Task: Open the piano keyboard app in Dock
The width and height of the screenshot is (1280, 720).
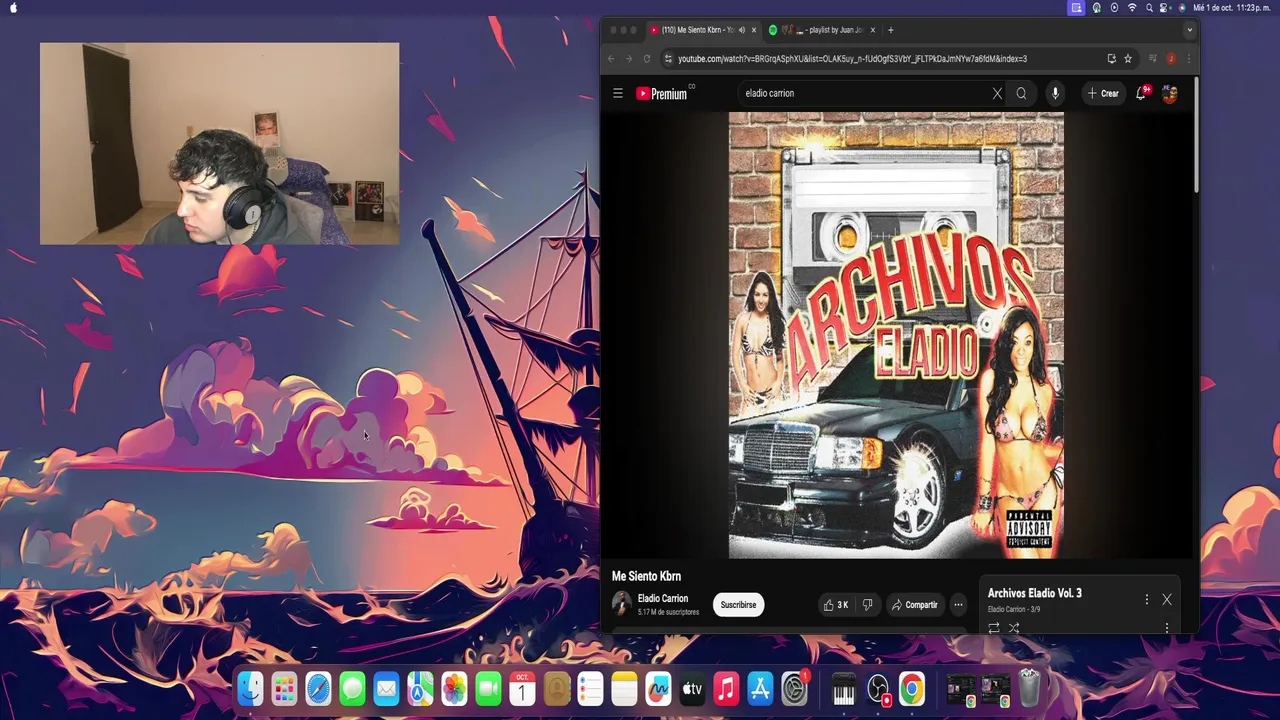Action: (844, 689)
